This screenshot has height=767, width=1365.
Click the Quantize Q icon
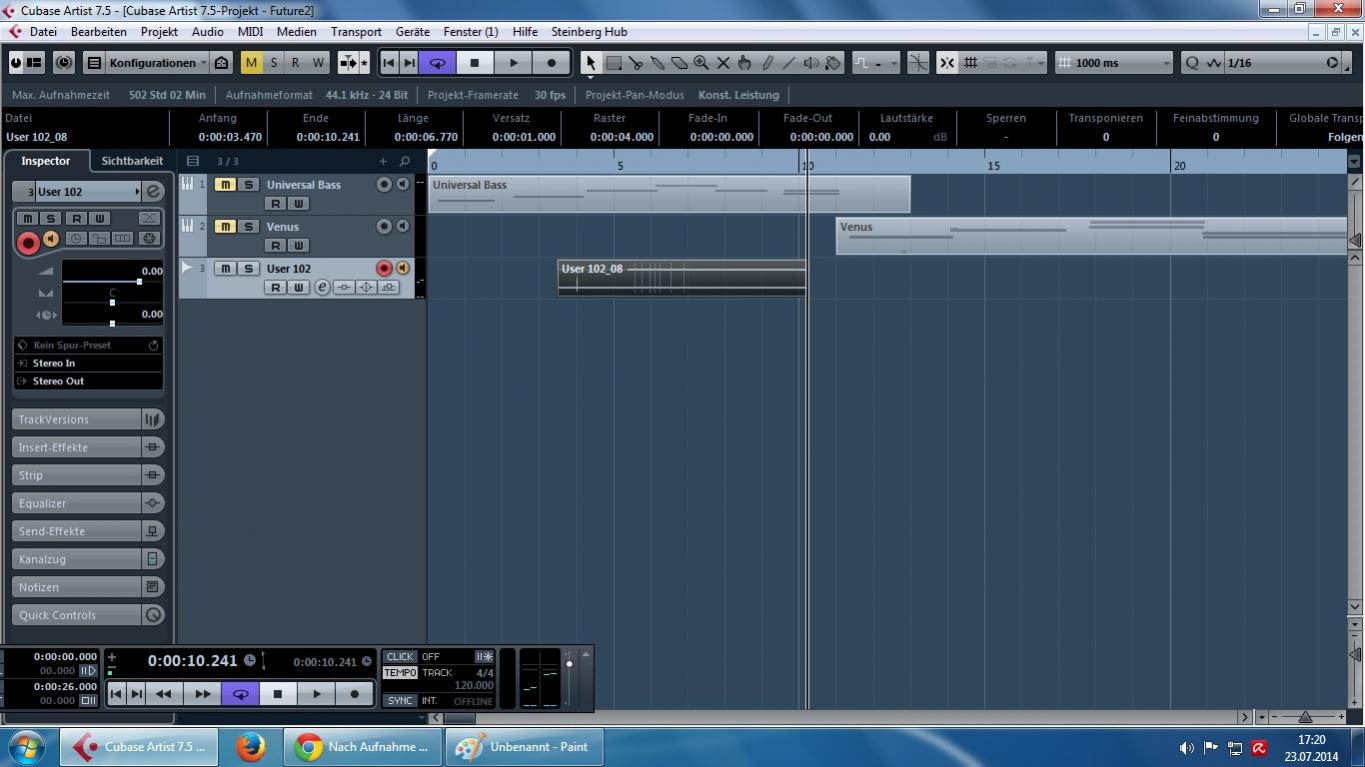pos(1192,63)
